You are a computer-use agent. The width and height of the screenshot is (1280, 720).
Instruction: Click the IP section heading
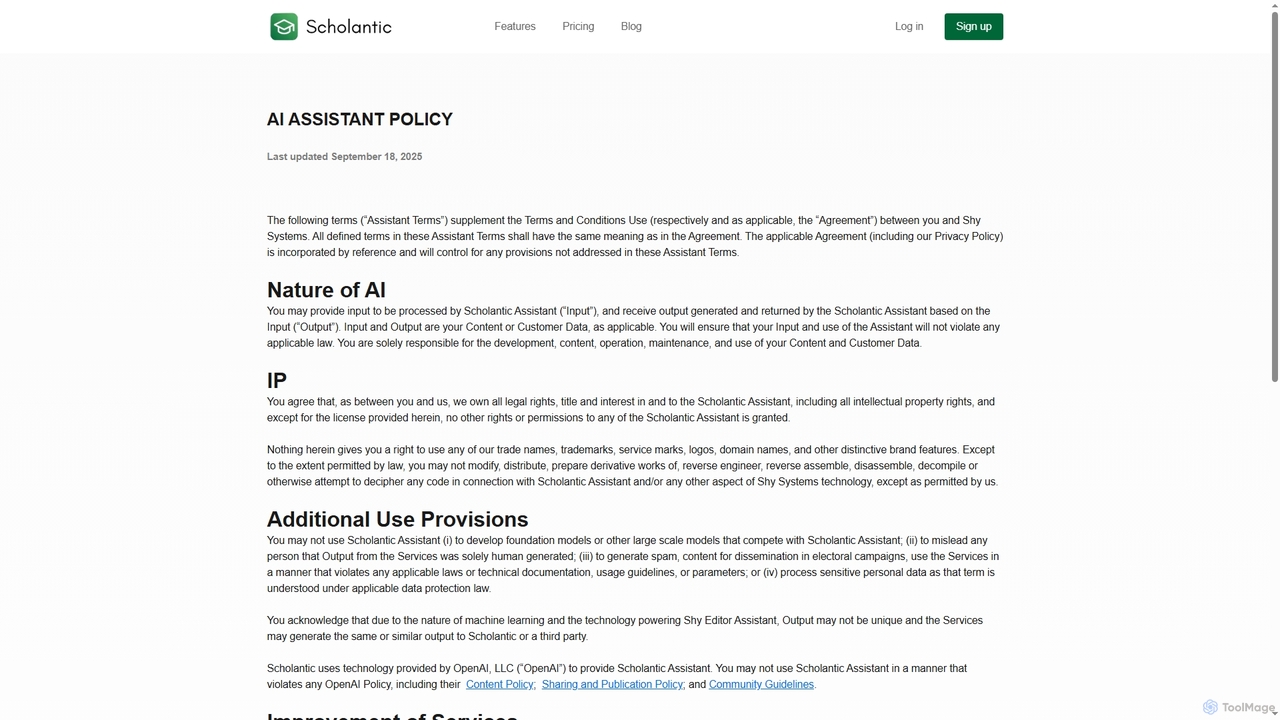(x=277, y=381)
